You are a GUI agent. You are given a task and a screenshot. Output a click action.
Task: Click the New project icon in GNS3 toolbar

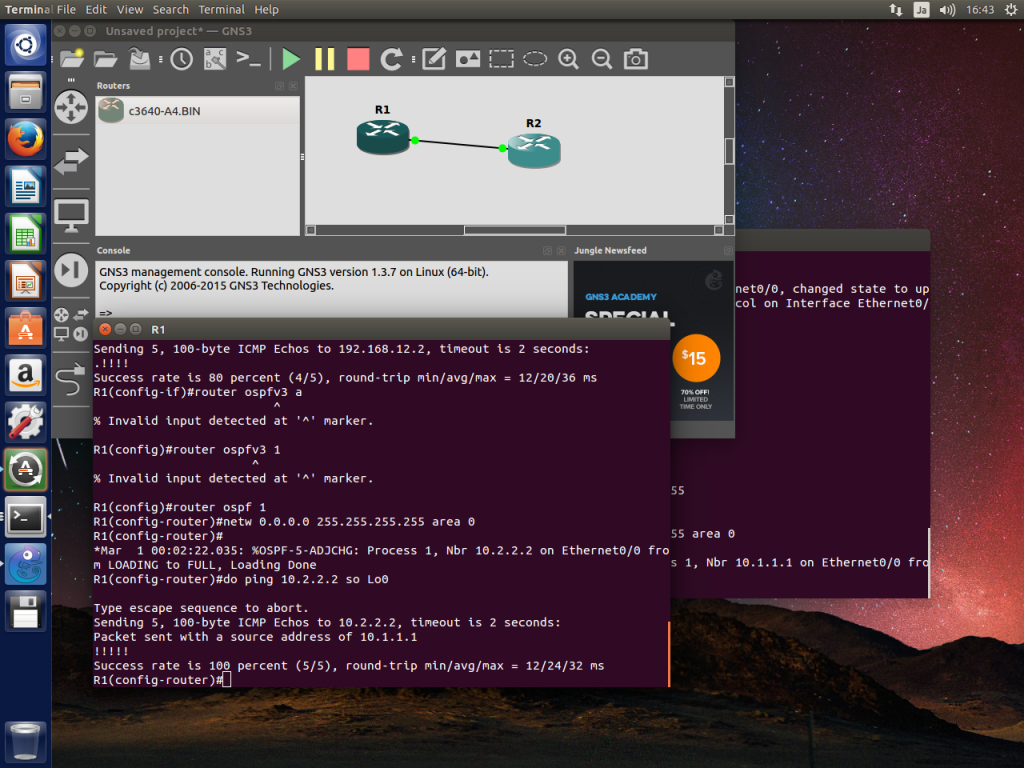tap(72, 59)
